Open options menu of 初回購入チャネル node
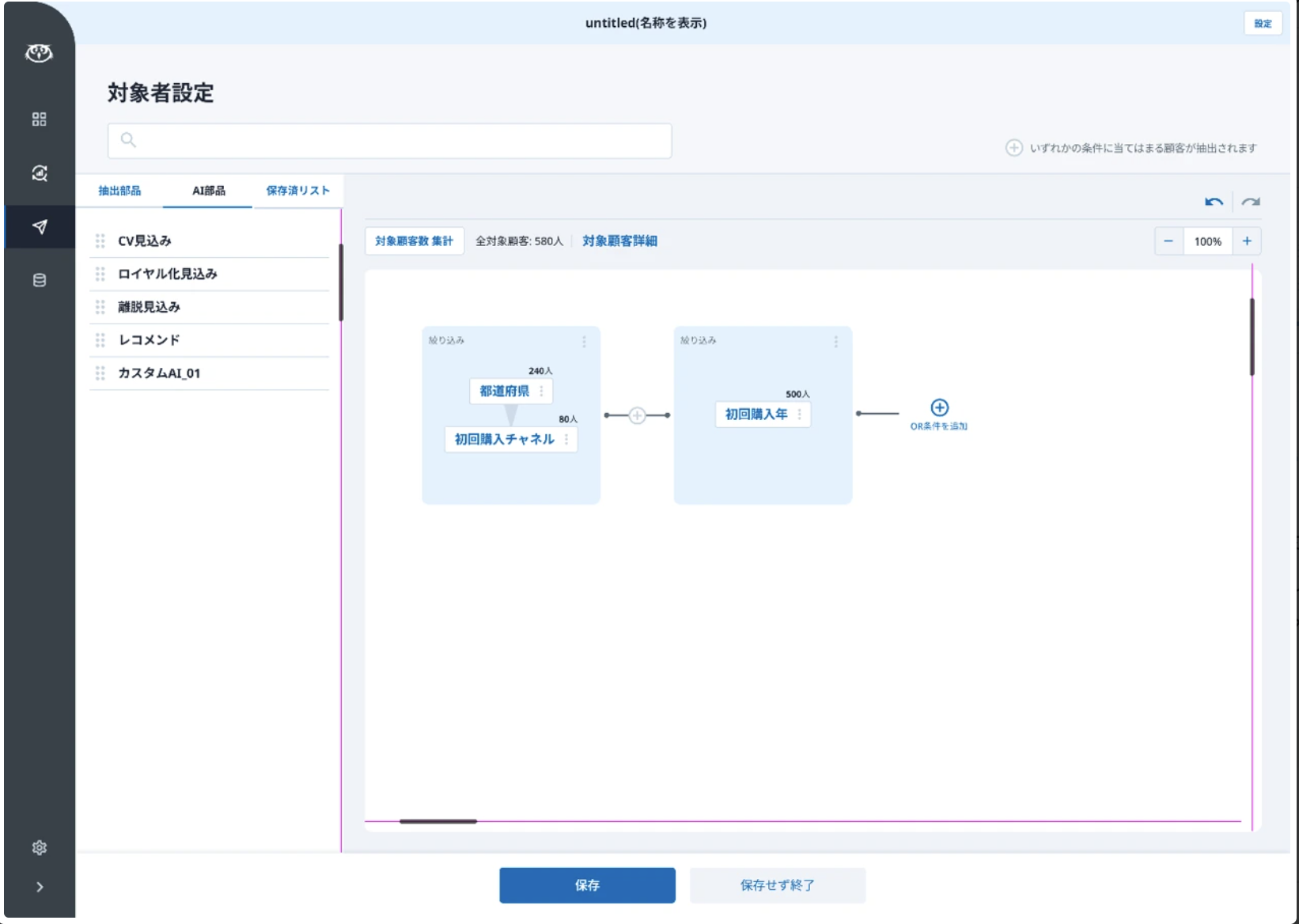 click(566, 439)
